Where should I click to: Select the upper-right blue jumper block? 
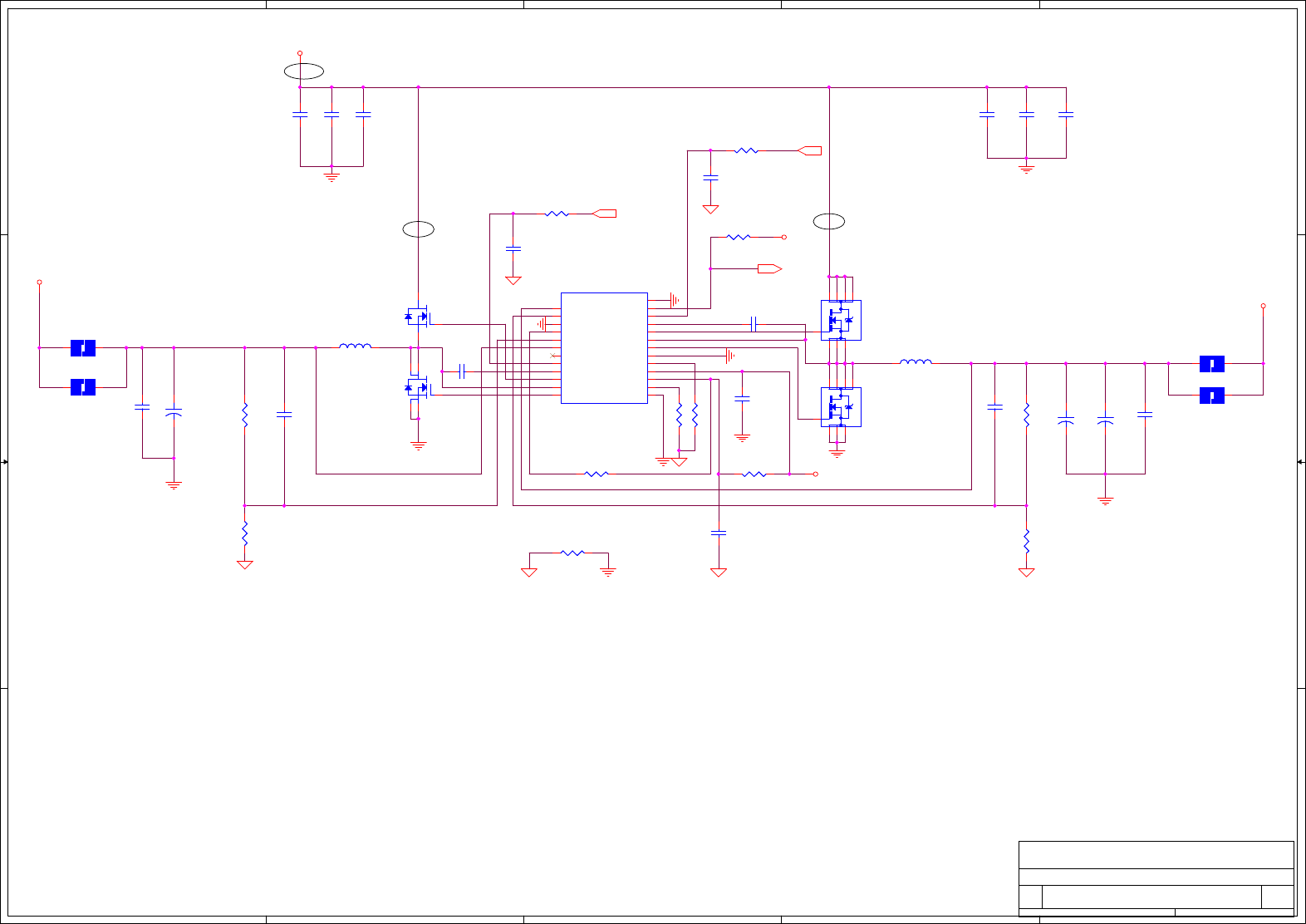1212,364
